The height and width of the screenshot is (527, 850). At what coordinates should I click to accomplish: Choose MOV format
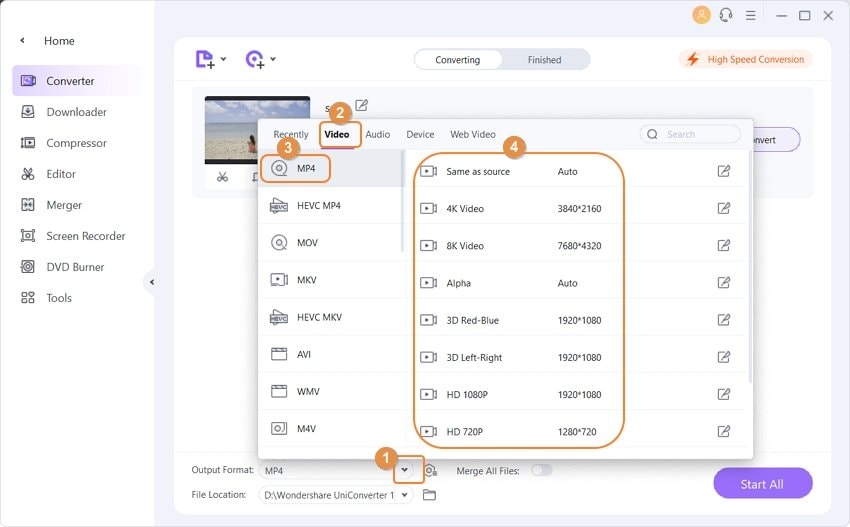[330, 242]
